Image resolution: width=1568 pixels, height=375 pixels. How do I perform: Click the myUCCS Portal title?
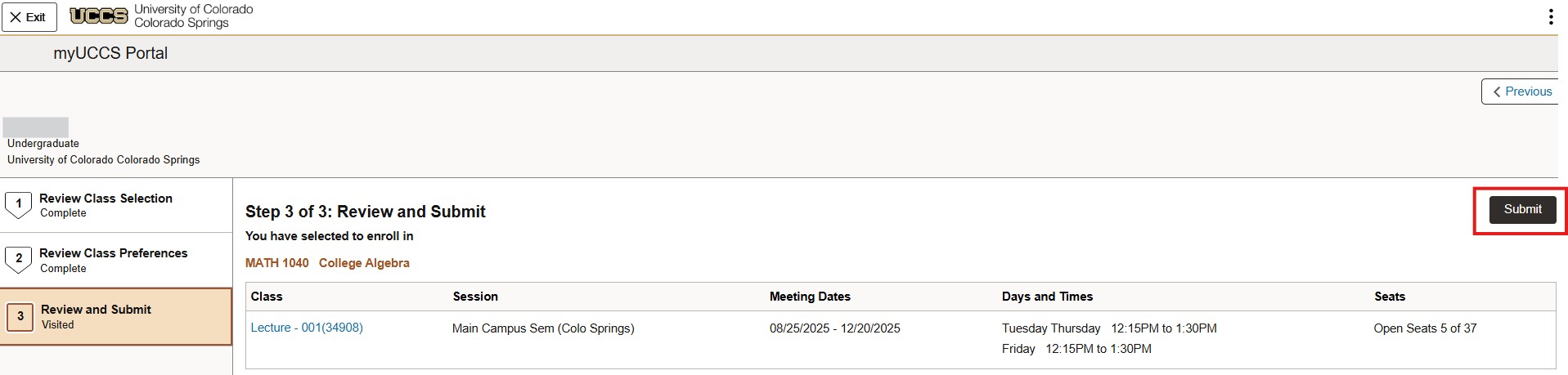110,53
